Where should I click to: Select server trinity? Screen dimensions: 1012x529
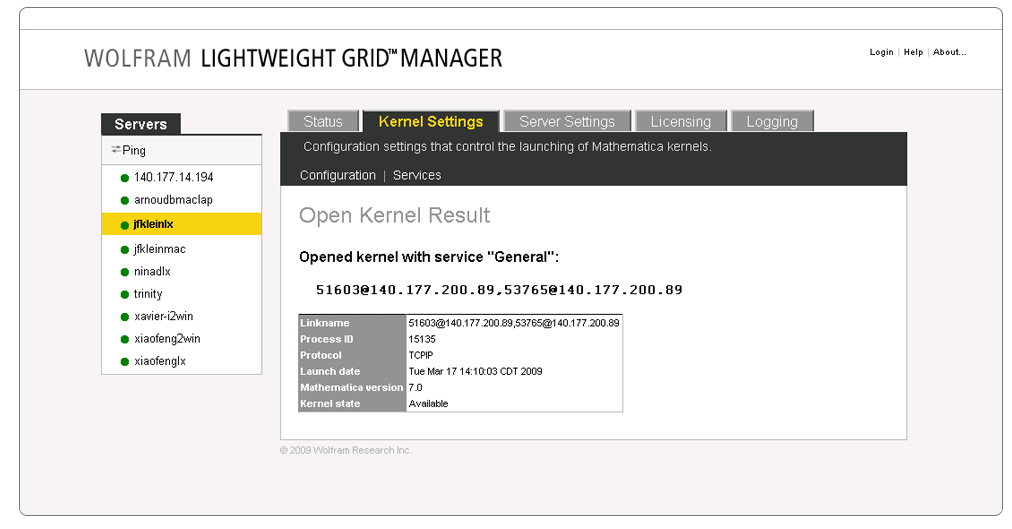click(x=148, y=294)
